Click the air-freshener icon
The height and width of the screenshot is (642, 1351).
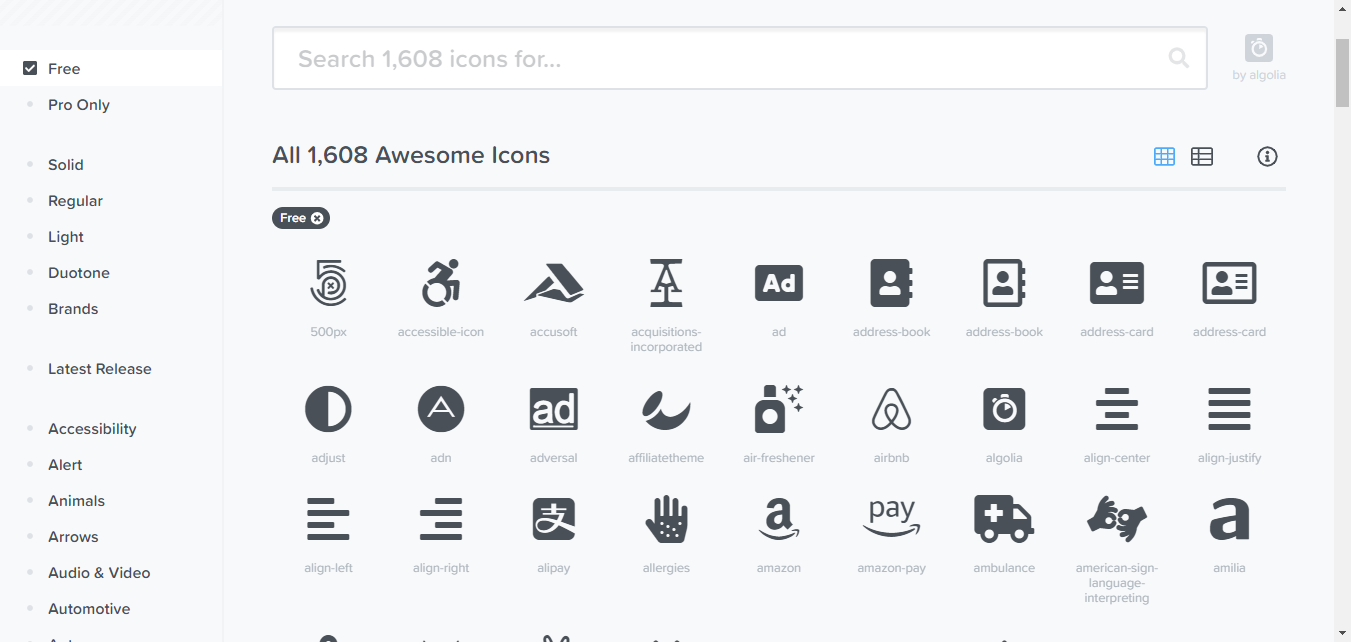pyautogui.click(x=779, y=409)
